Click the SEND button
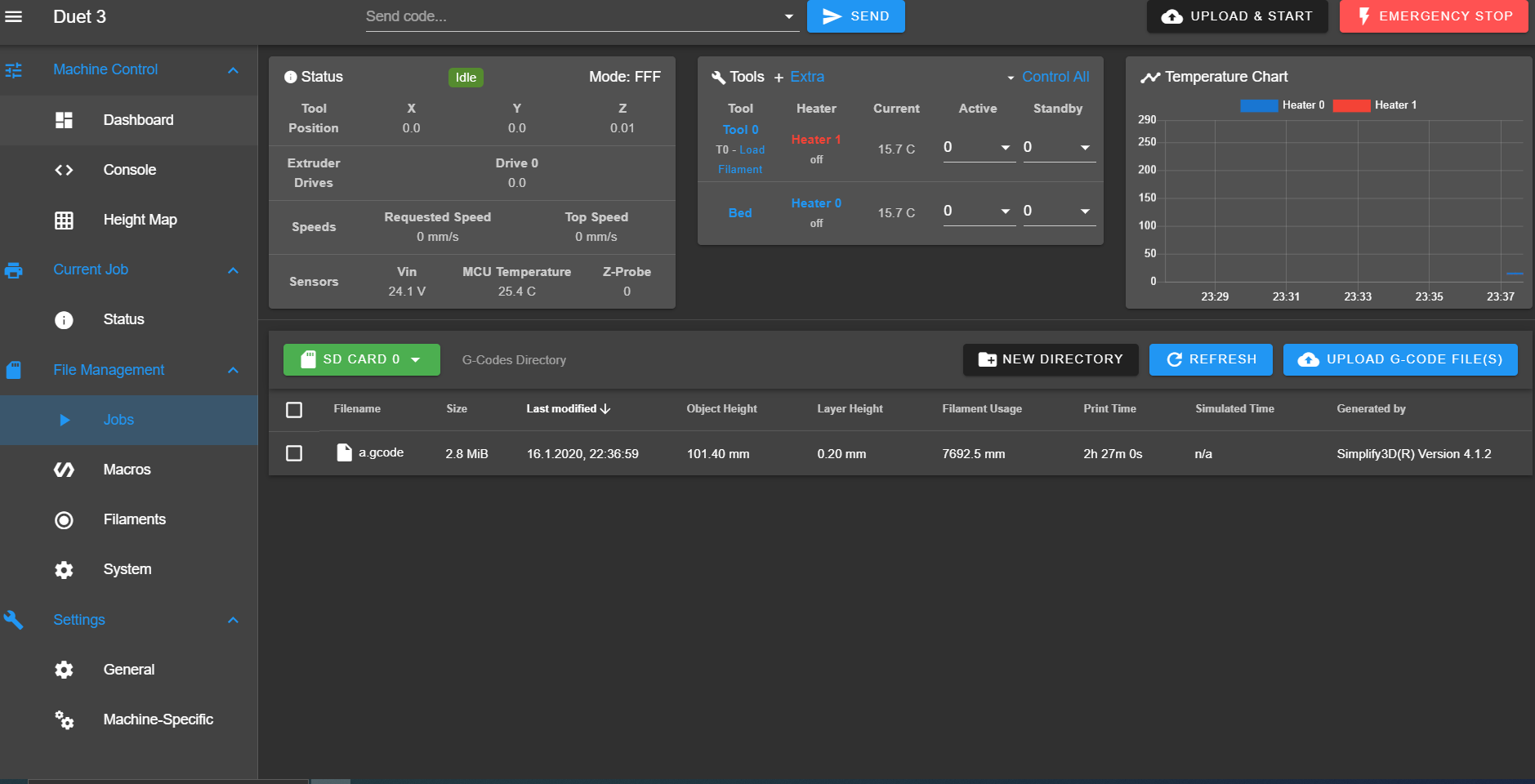This screenshot has height=784, width=1535. pos(856,16)
